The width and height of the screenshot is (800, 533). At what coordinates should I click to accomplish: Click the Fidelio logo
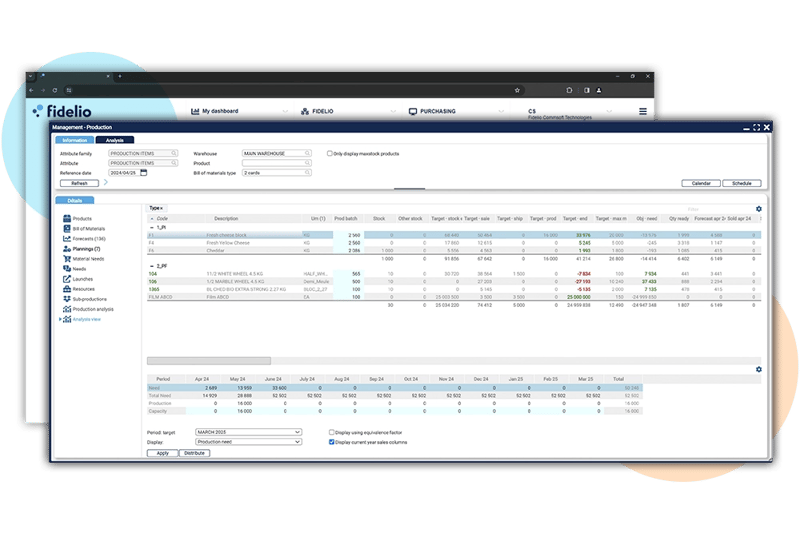62,111
